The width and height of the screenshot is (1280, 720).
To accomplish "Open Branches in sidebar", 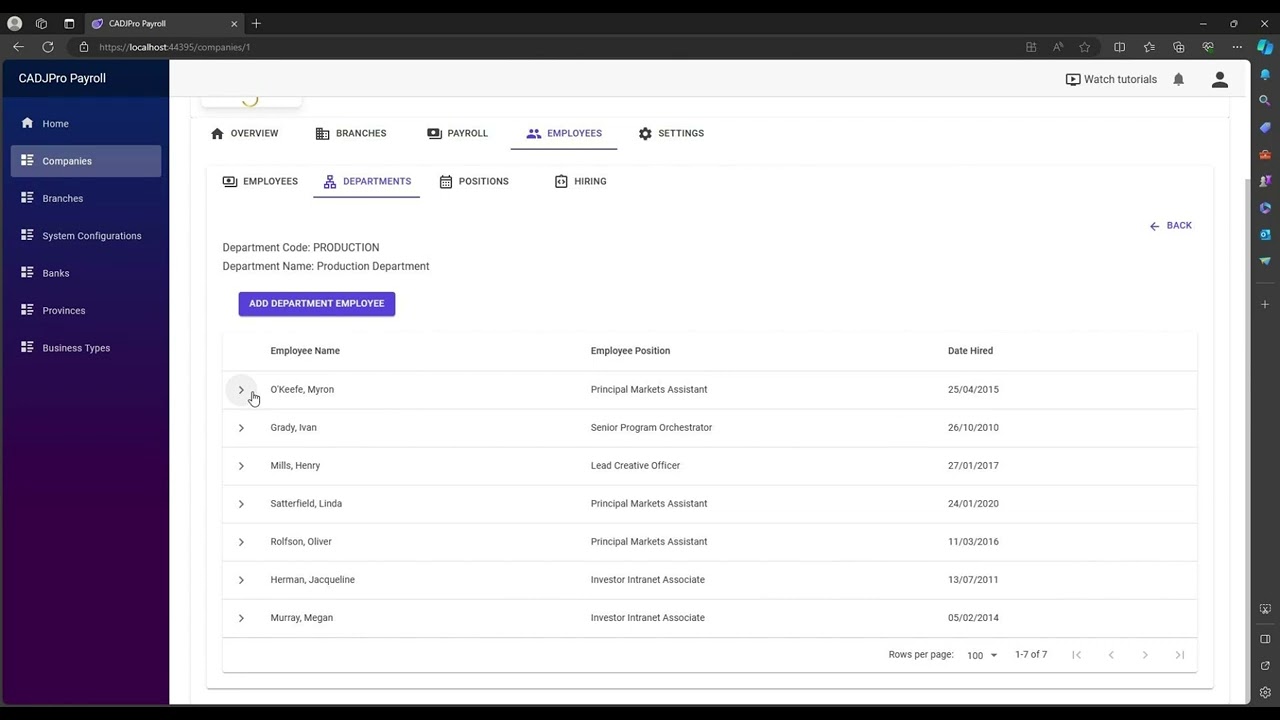I will [x=86, y=198].
